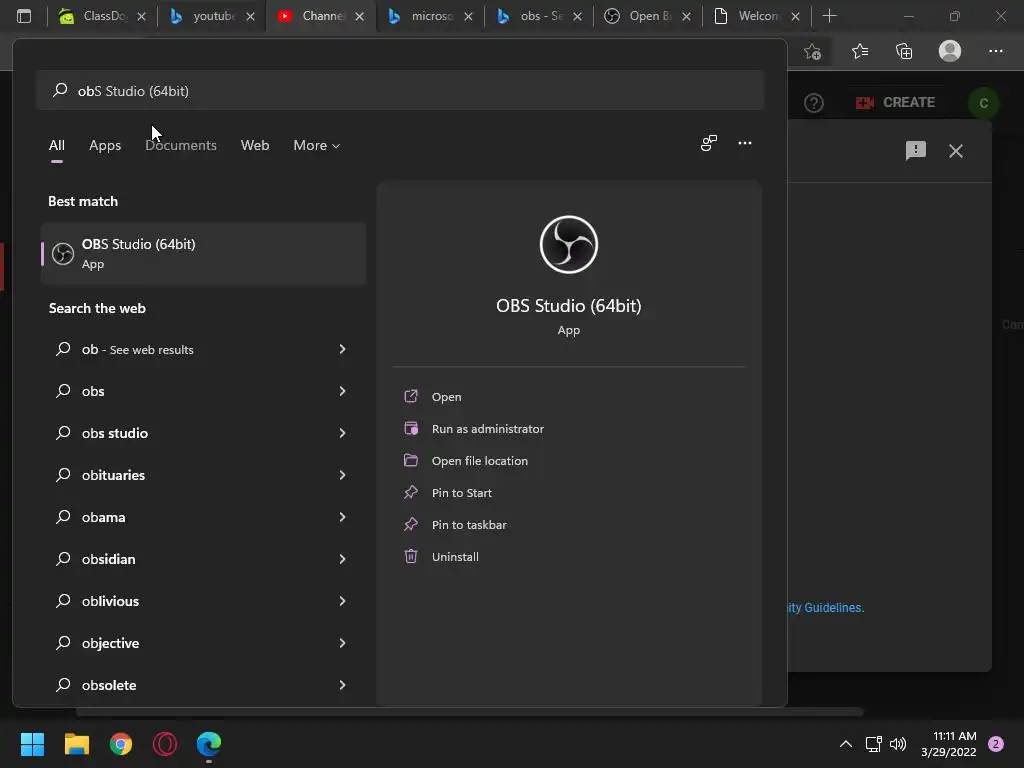Viewport: 1024px width, 768px height.
Task: Switch to Microsoft Edge on the taskbar
Action: point(209,744)
